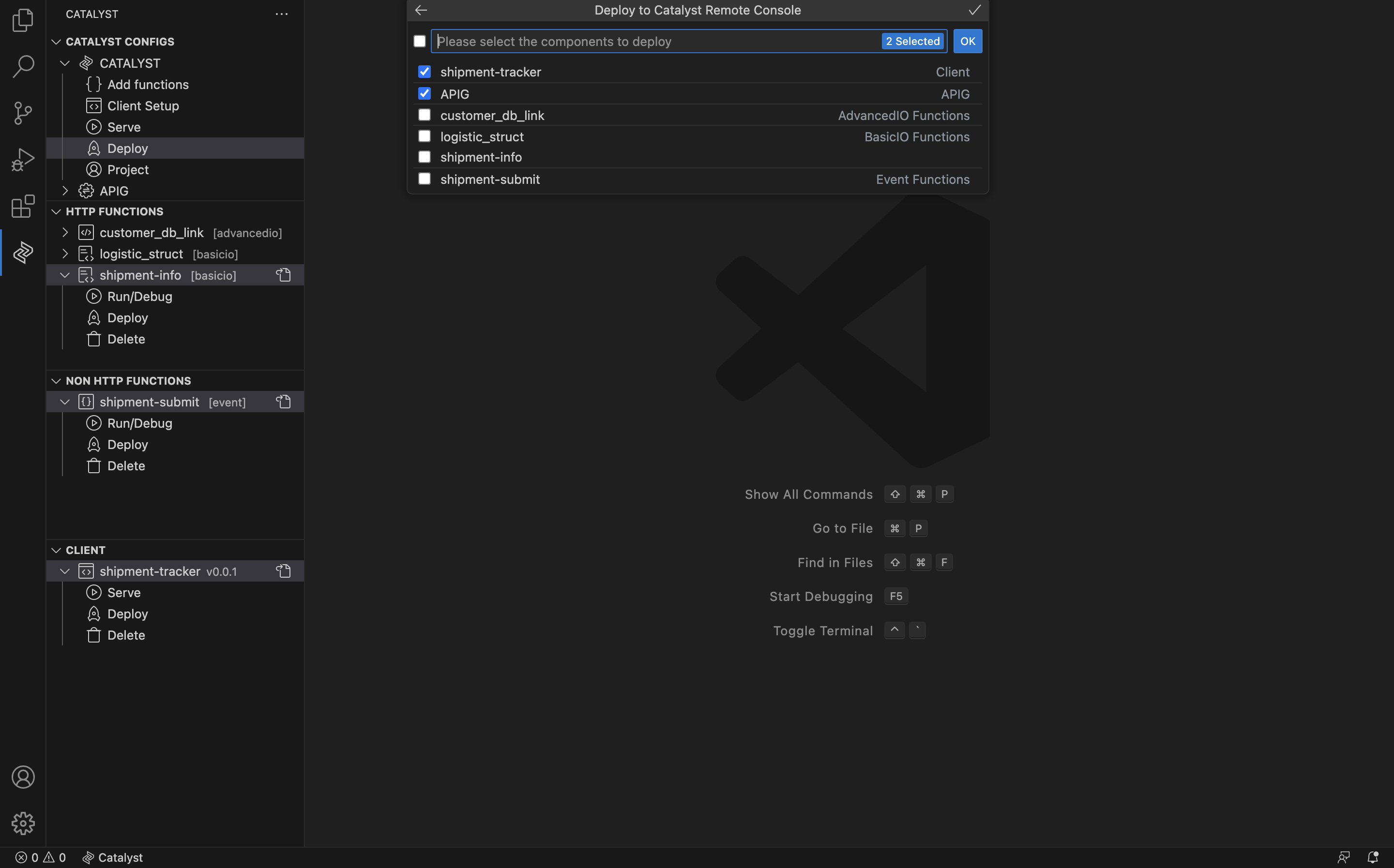Open the Source Control view icon
Screen dimensions: 1394x868
(x=23, y=113)
